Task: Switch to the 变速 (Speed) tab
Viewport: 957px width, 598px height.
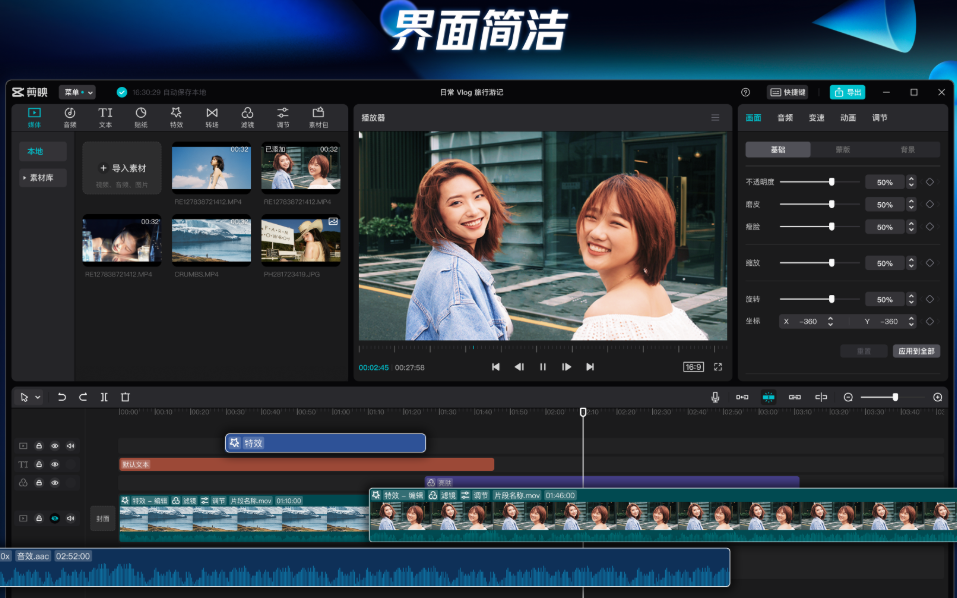Action: click(816, 118)
